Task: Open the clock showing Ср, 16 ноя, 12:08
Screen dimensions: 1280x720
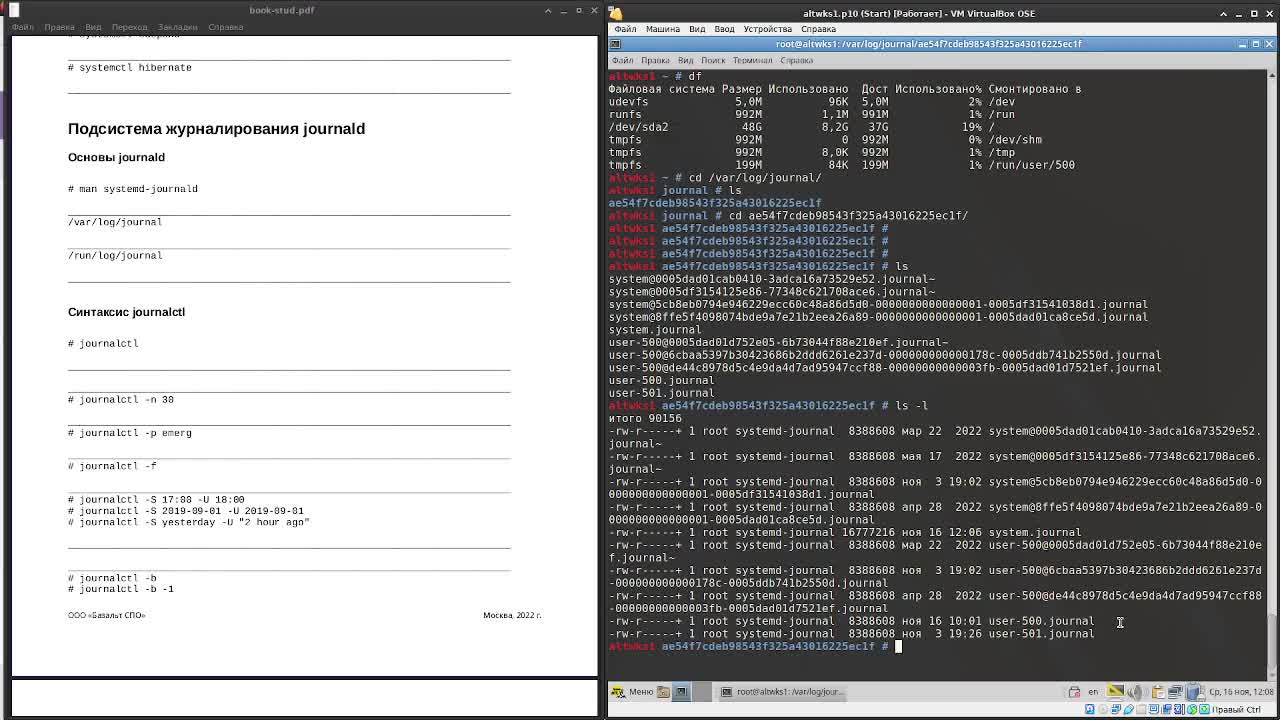Action: [x=1240, y=692]
